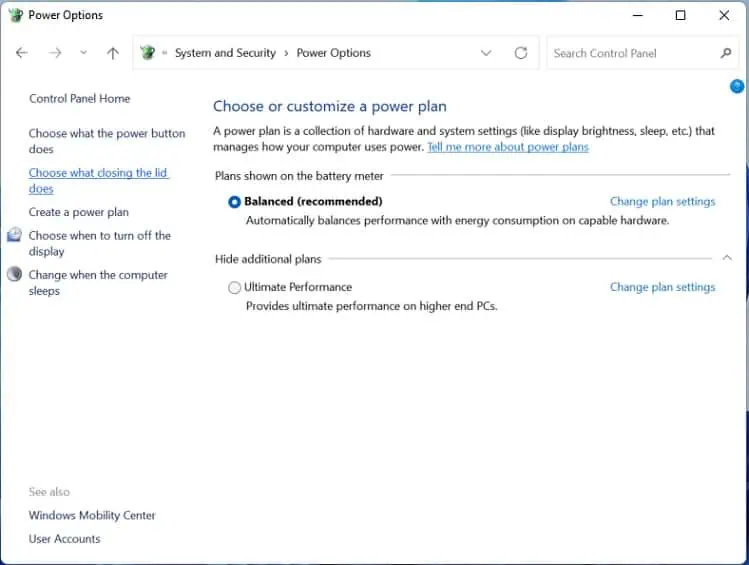
Task: Go to System and Security breadcrumb
Action: click(225, 53)
